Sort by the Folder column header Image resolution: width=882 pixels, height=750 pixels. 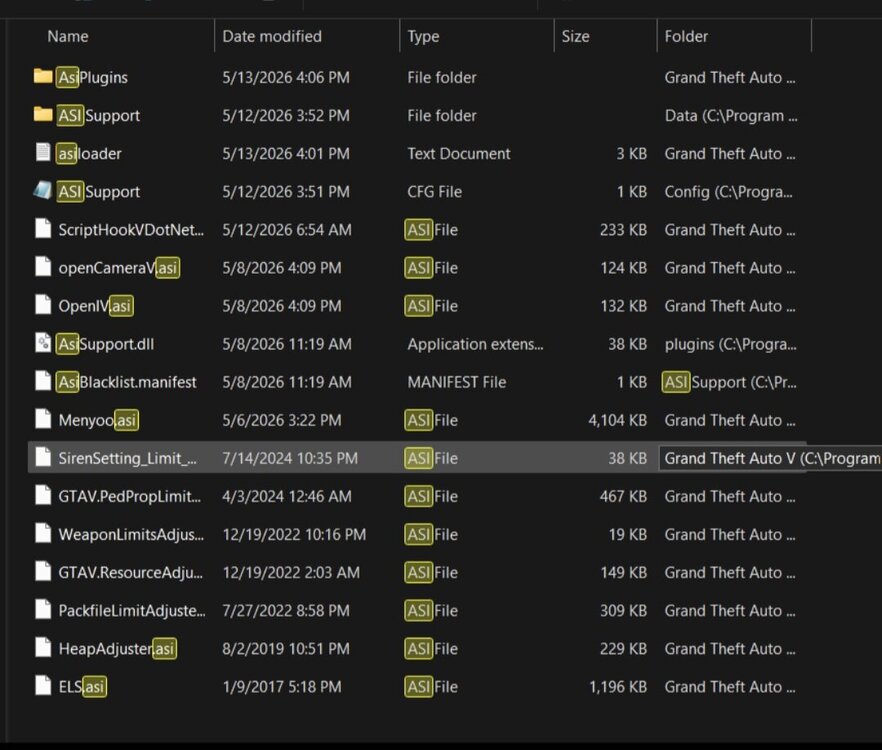(686, 37)
